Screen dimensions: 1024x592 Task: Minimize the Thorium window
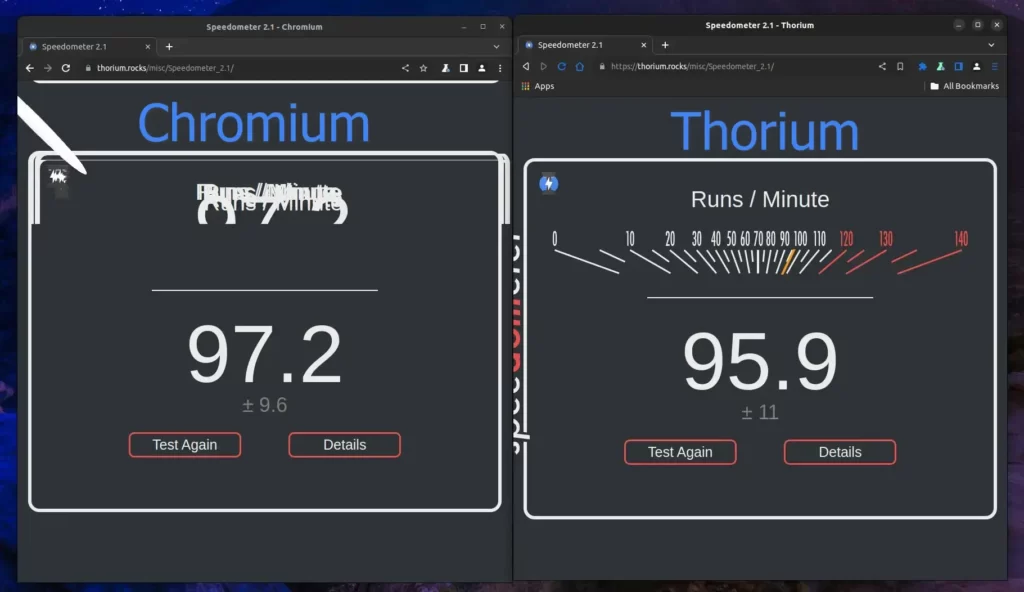[959, 25]
